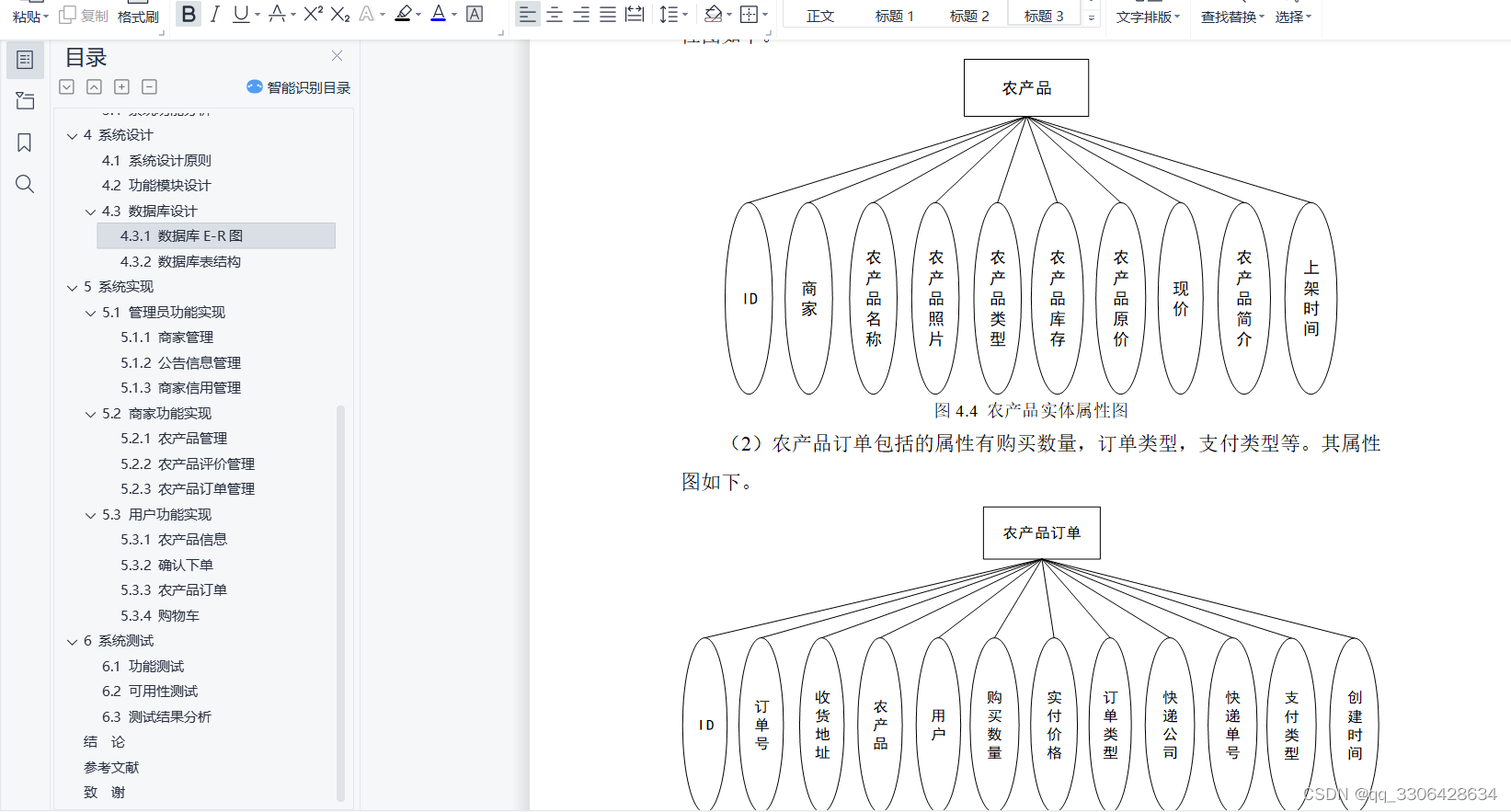The height and width of the screenshot is (812, 1511).
Task: Click expand-all arrow in 目录 panel
Action: [66, 86]
